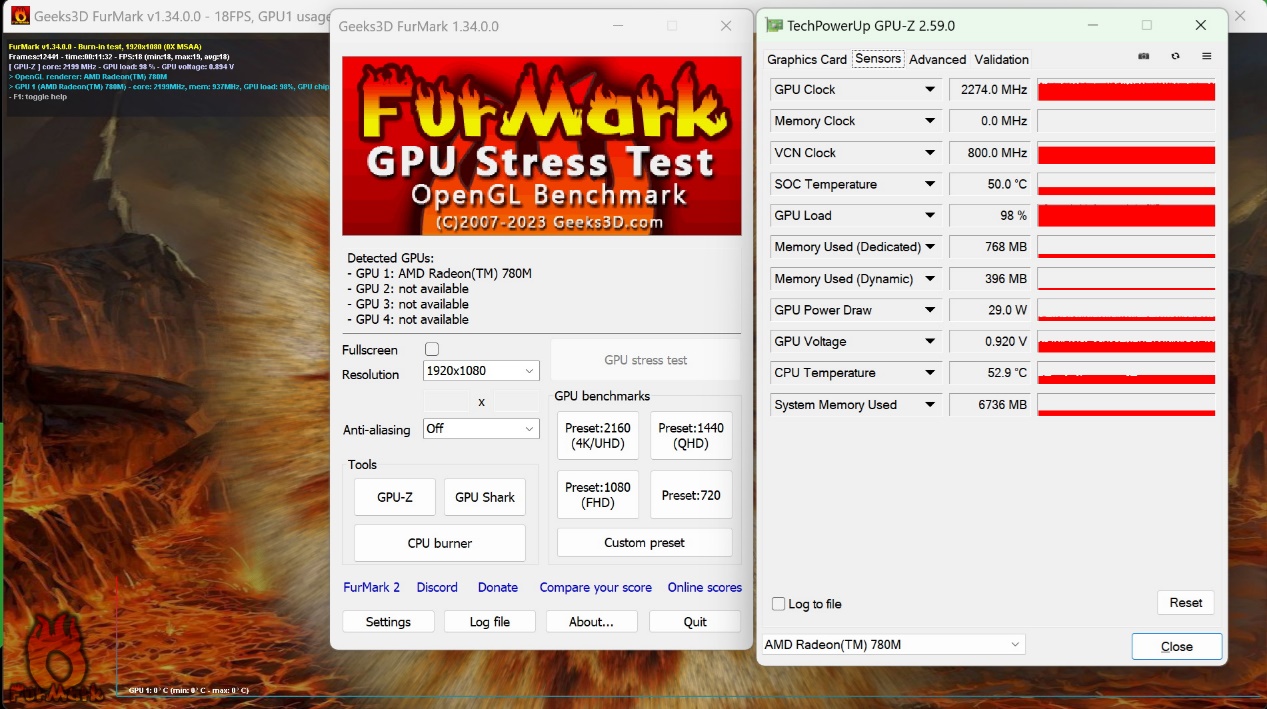The image size is (1267, 709).
Task: Open the Advanced tab in GPU-Z
Action: click(x=938, y=60)
